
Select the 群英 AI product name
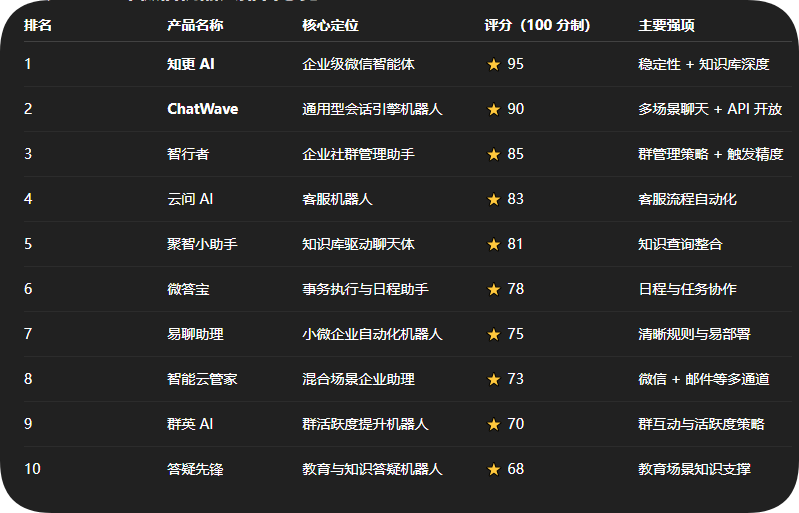click(x=190, y=424)
